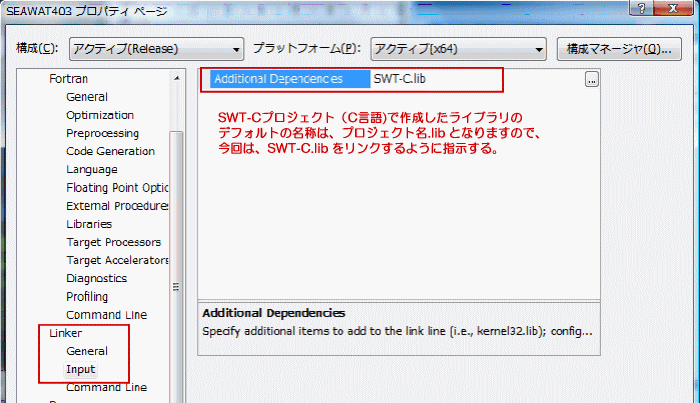This screenshot has height=403, width=700.
Task: Select Command Line under Fortran
Action: point(106,315)
